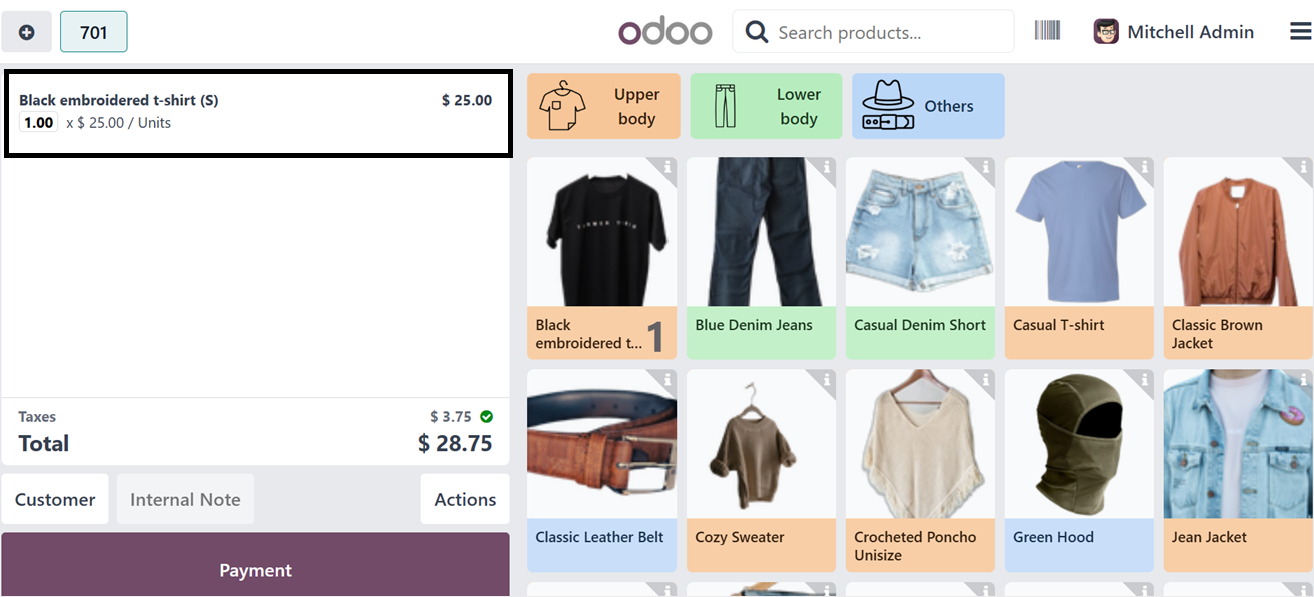This screenshot has height=597, width=1314.
Task: Open the hamburger menu icon
Action: [x=1300, y=32]
